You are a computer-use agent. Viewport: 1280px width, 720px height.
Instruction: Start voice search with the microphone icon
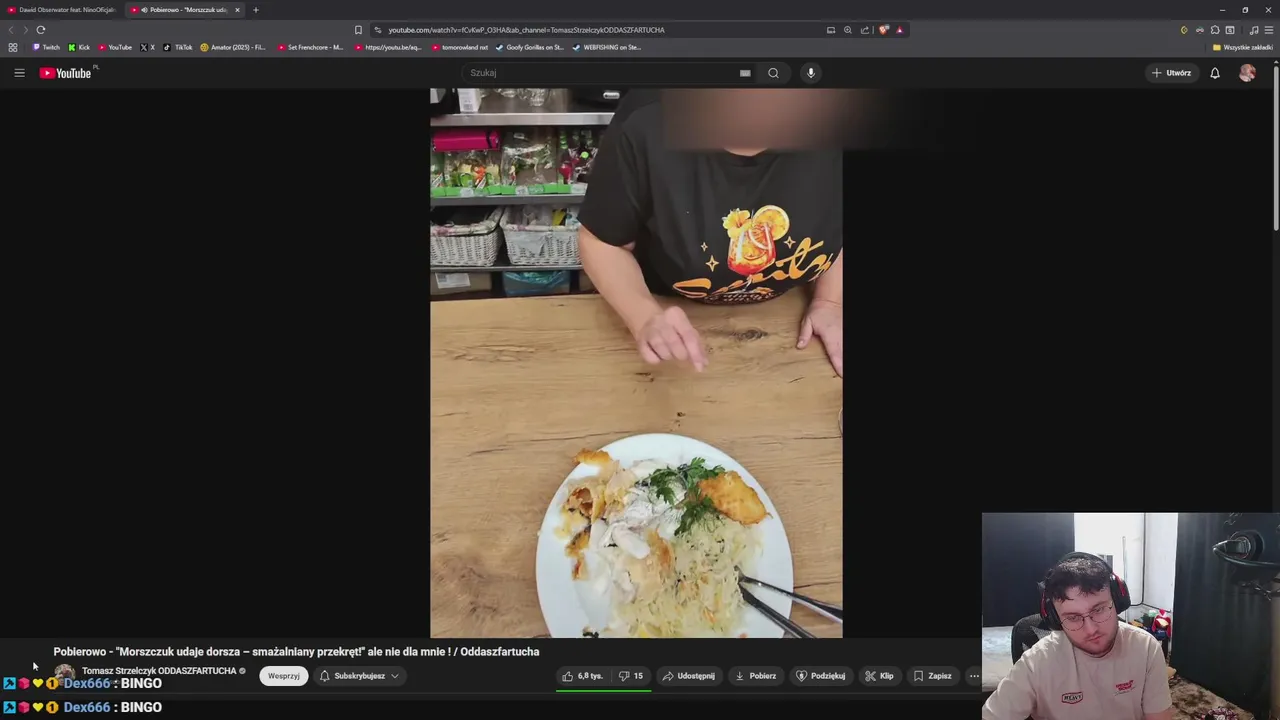(811, 73)
